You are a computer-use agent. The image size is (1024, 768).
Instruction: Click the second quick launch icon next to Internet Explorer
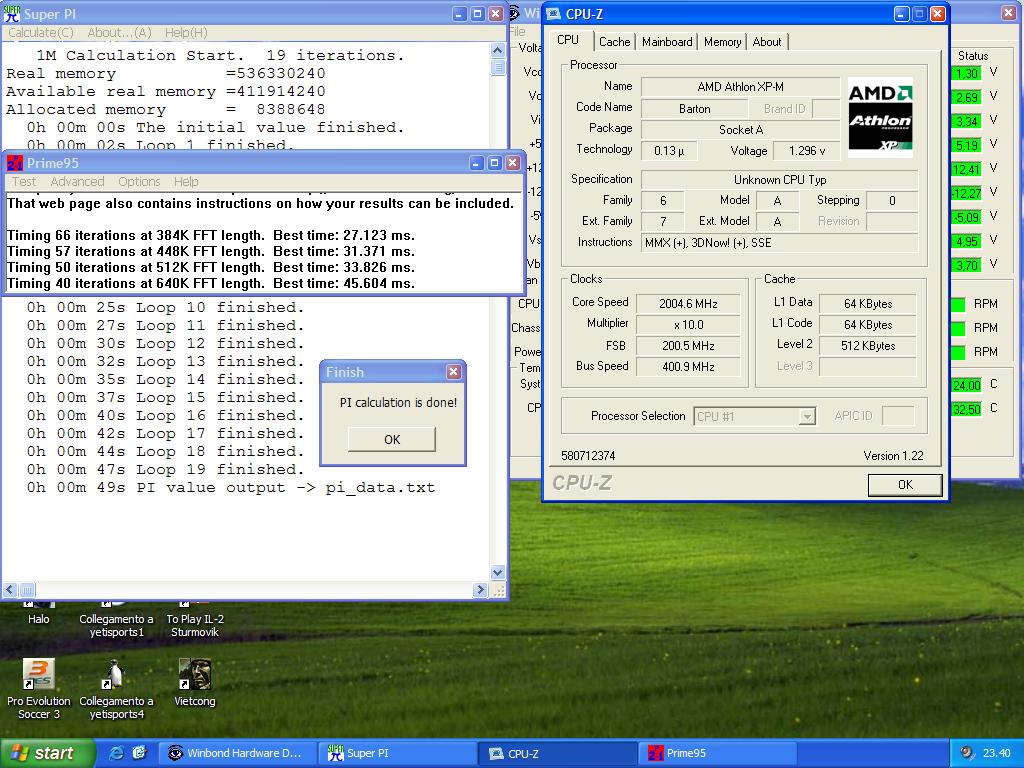coord(139,753)
